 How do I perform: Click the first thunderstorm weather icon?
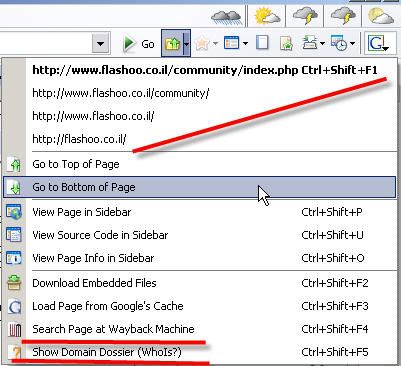[305, 16]
